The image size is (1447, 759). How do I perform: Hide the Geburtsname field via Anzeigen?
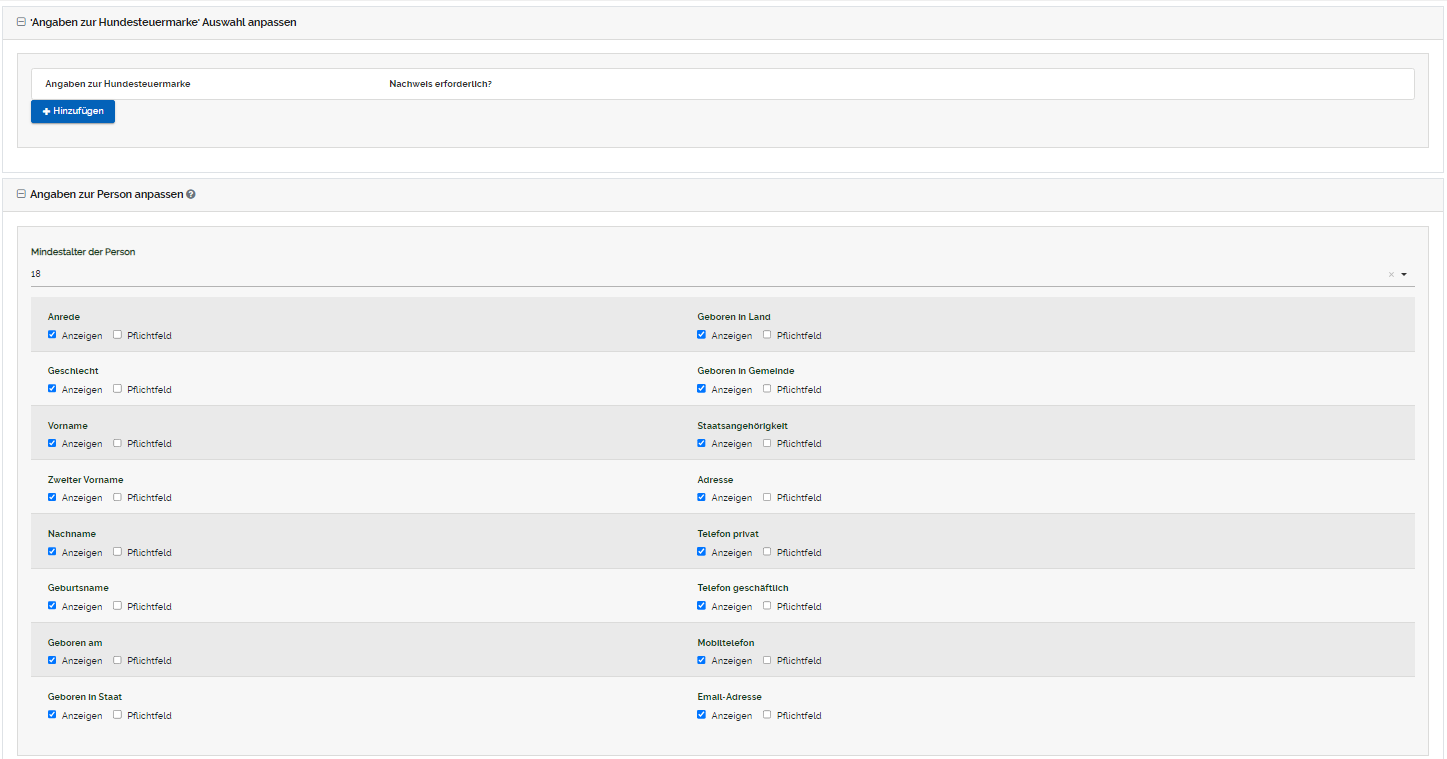52,606
